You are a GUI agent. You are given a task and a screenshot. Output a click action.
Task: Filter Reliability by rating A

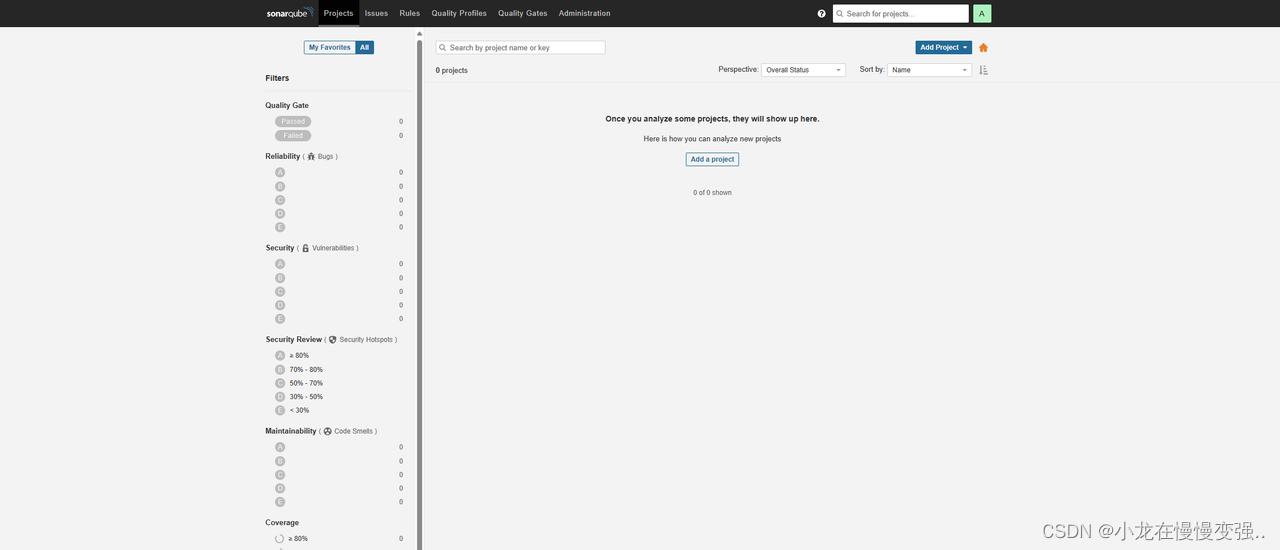[x=280, y=173]
